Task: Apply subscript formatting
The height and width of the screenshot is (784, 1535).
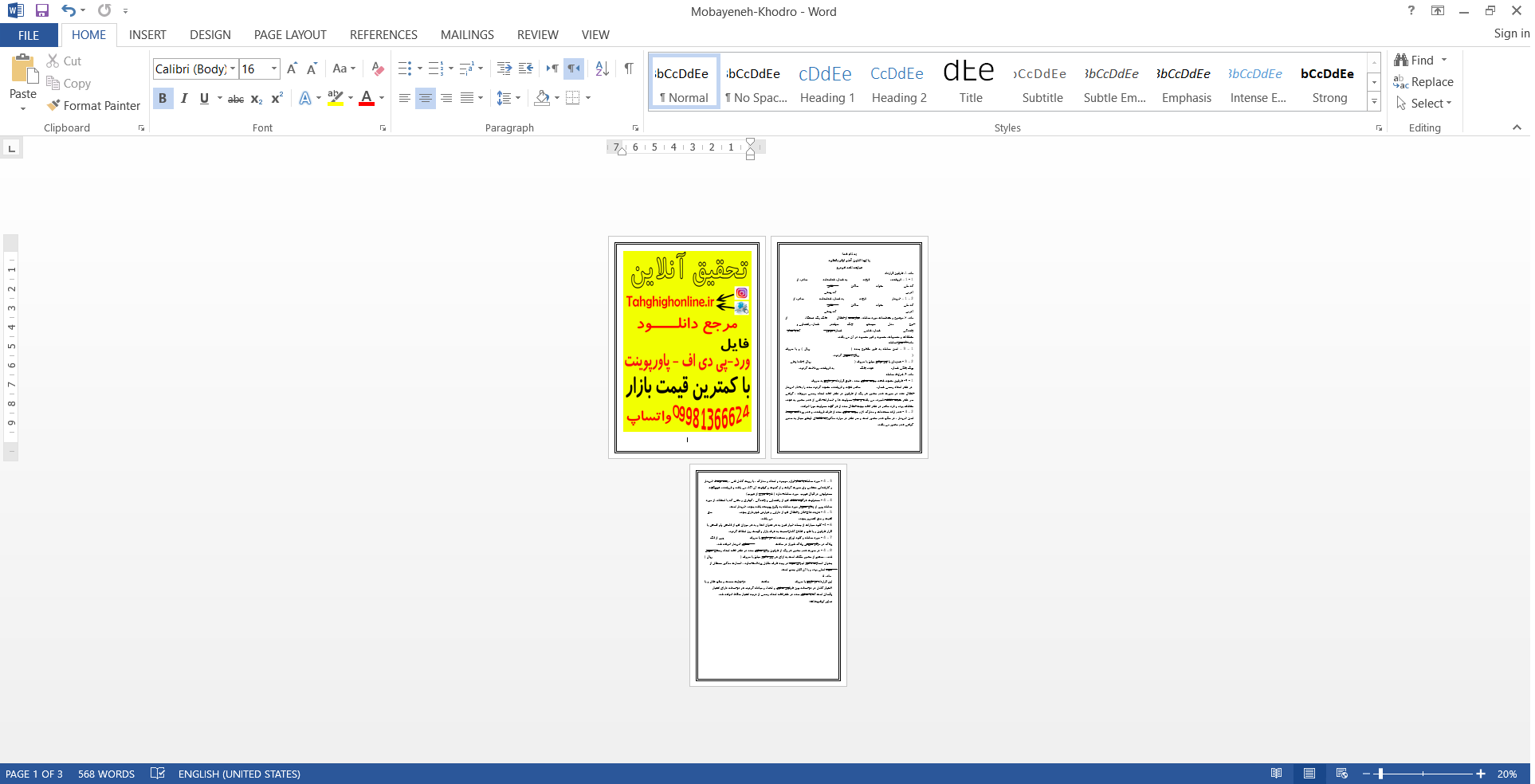Action: [x=257, y=99]
